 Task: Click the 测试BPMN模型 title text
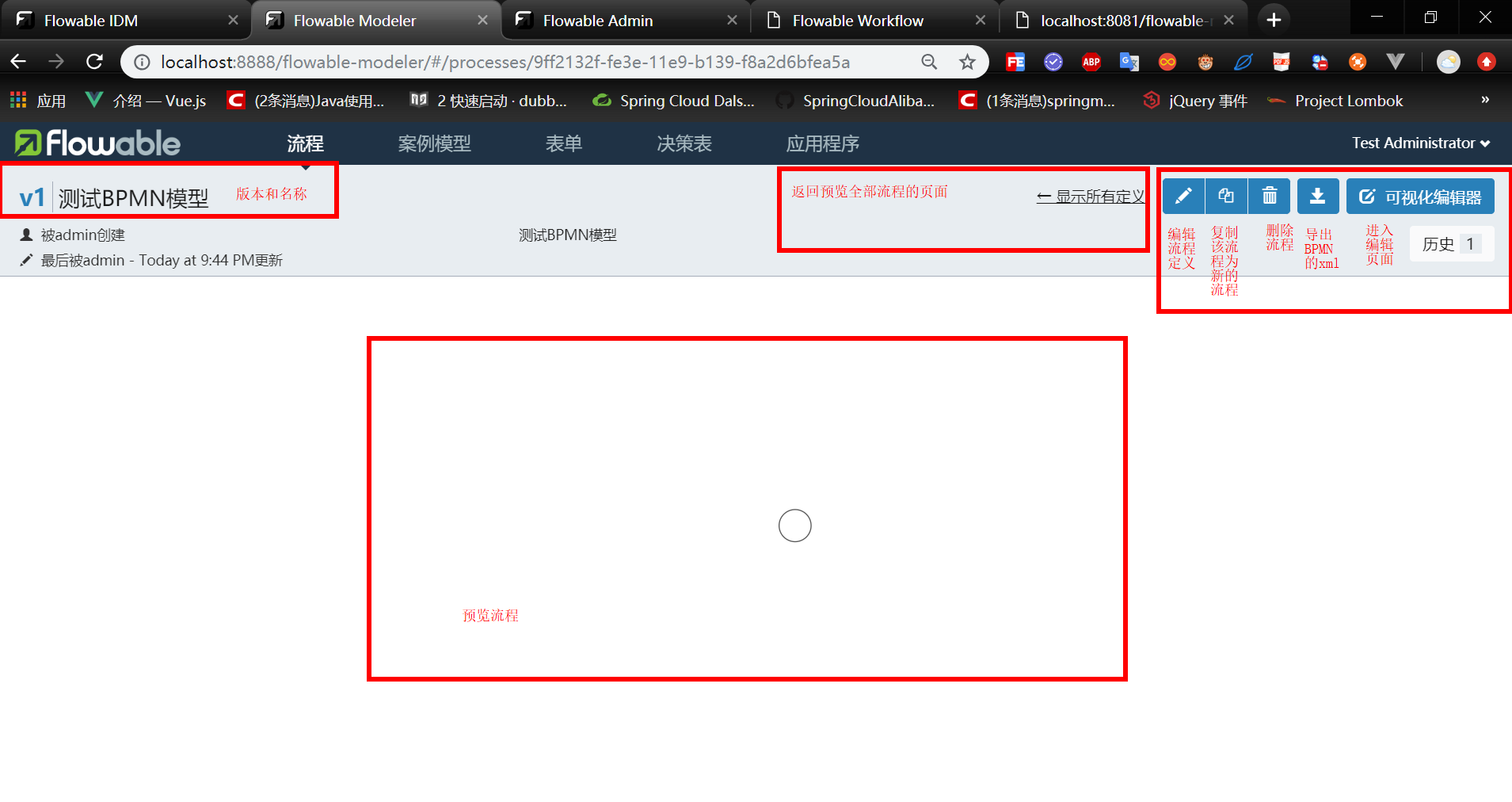point(133,198)
